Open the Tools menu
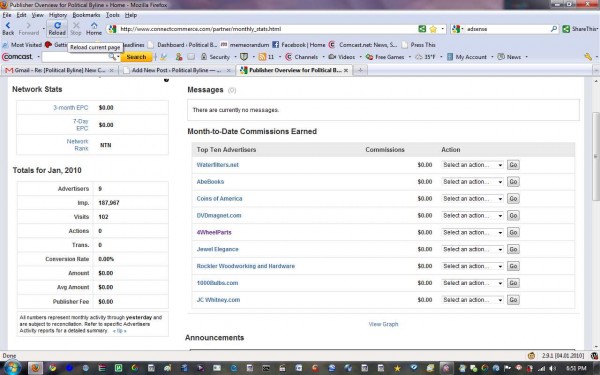 click(112, 15)
